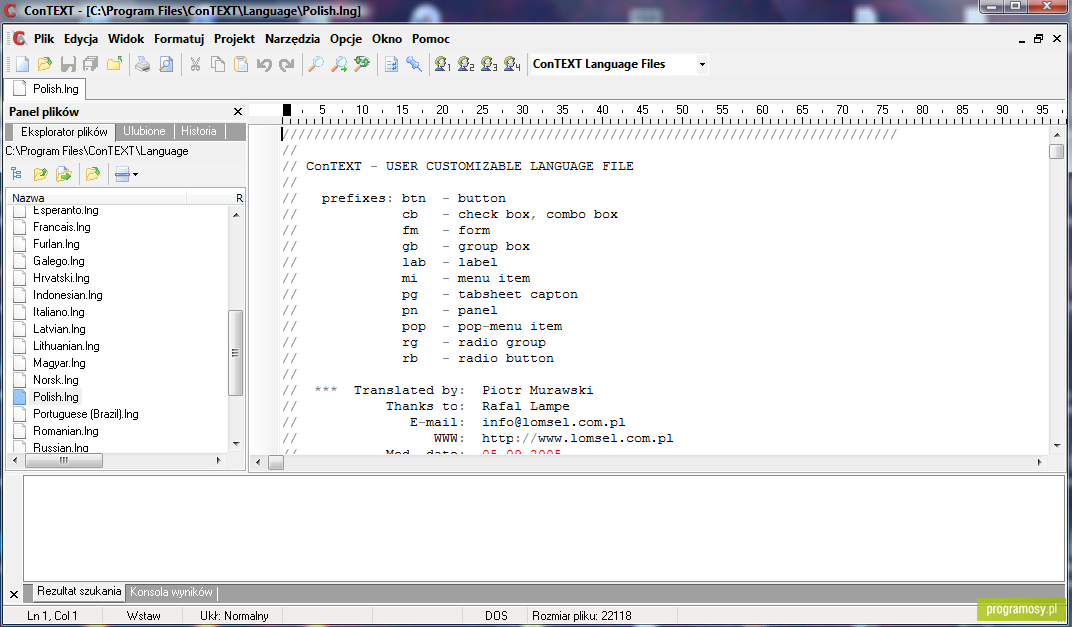
Task: Select Francais.lng in file list
Action: point(62,227)
